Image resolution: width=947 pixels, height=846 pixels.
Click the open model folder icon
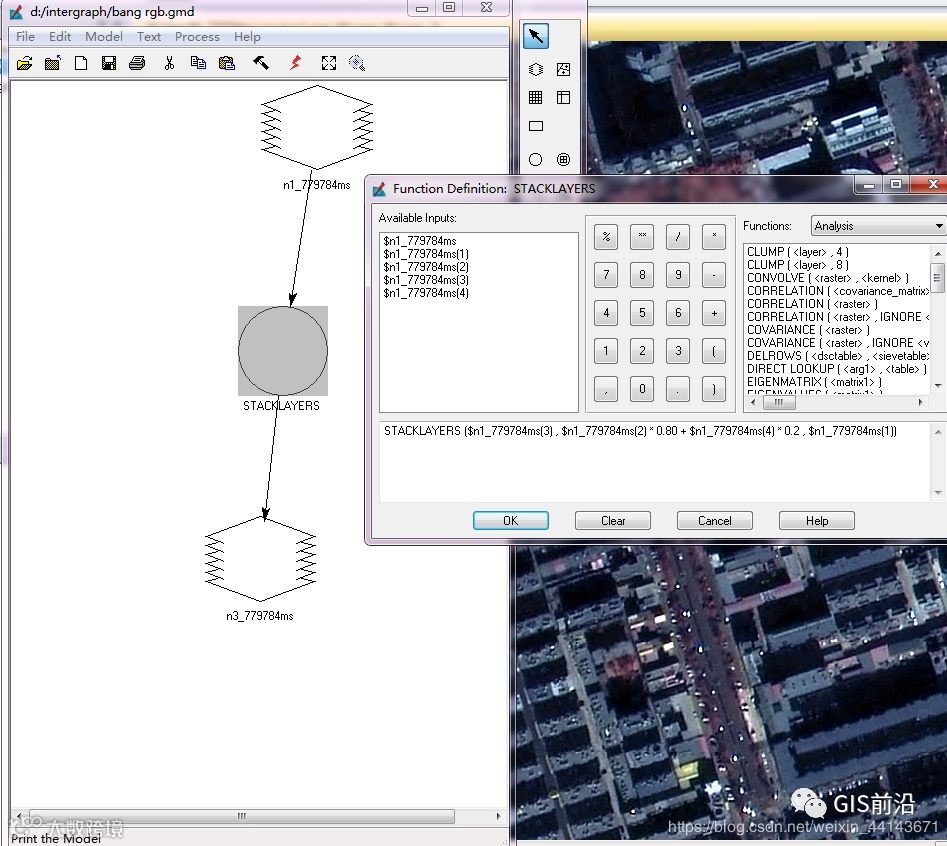[24, 63]
